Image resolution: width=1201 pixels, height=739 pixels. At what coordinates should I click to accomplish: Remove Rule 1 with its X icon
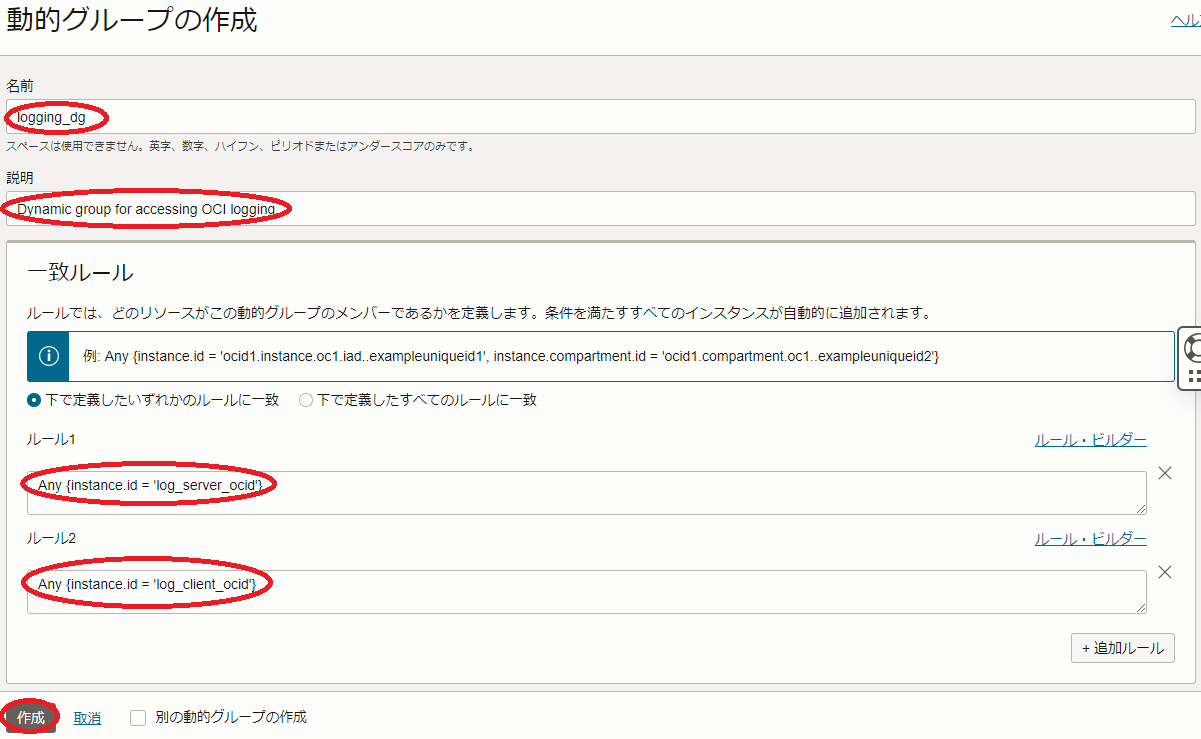click(x=1164, y=473)
